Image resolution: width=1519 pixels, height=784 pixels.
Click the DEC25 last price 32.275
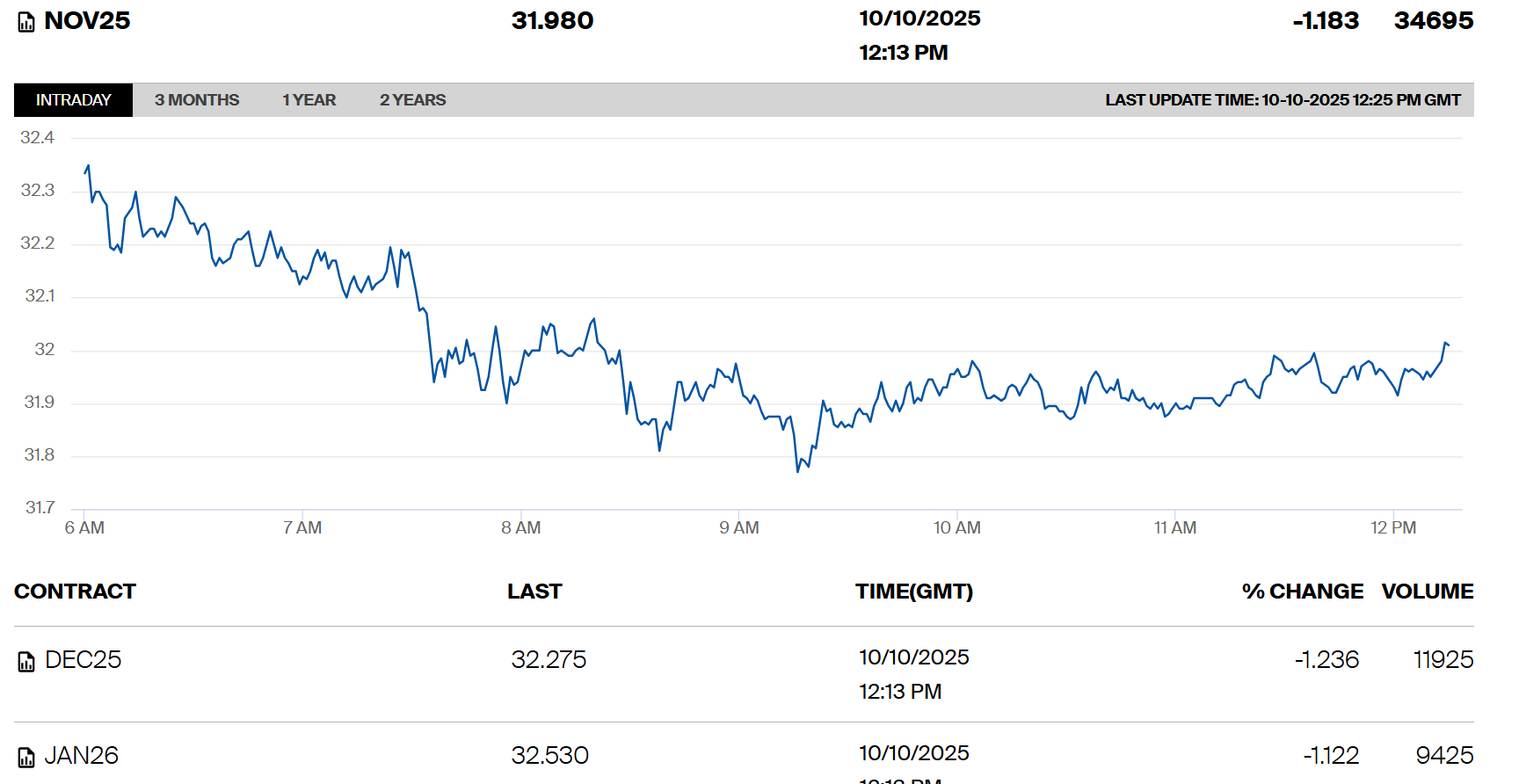[549, 660]
